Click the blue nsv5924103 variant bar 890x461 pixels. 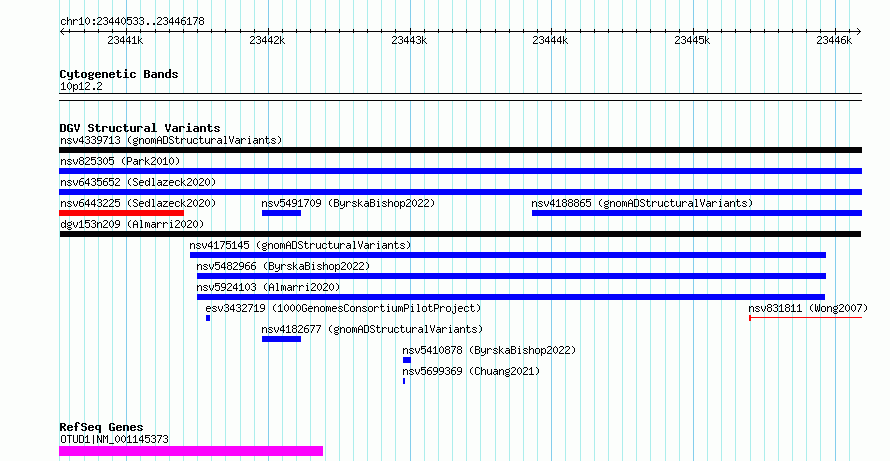[511, 297]
